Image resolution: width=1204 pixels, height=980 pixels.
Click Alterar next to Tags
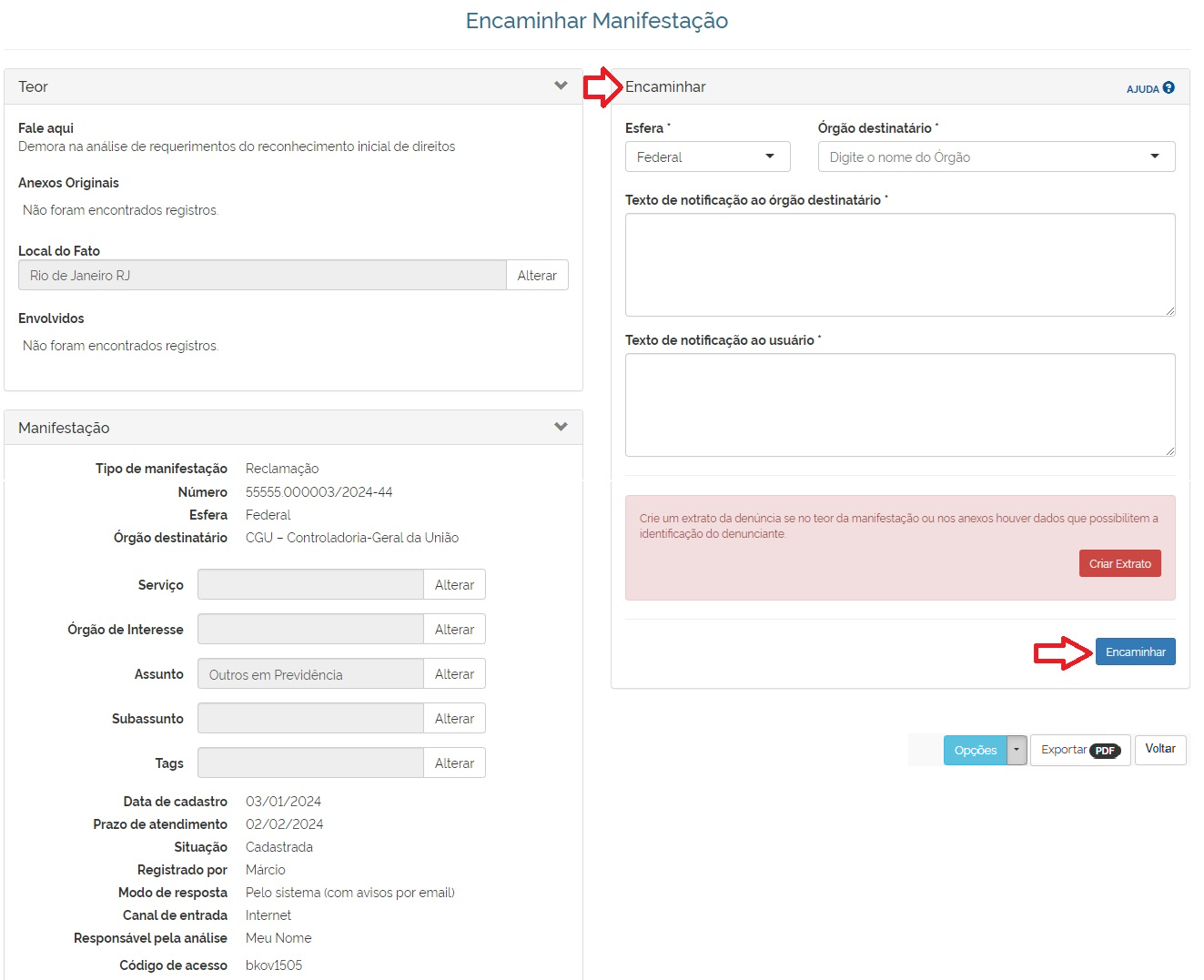pos(454,763)
